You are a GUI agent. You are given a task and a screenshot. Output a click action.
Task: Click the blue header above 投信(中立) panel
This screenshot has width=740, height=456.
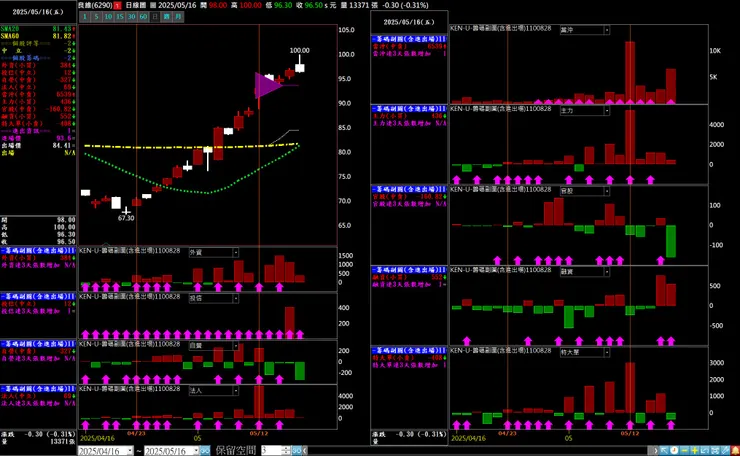pyautogui.click(x=38, y=296)
